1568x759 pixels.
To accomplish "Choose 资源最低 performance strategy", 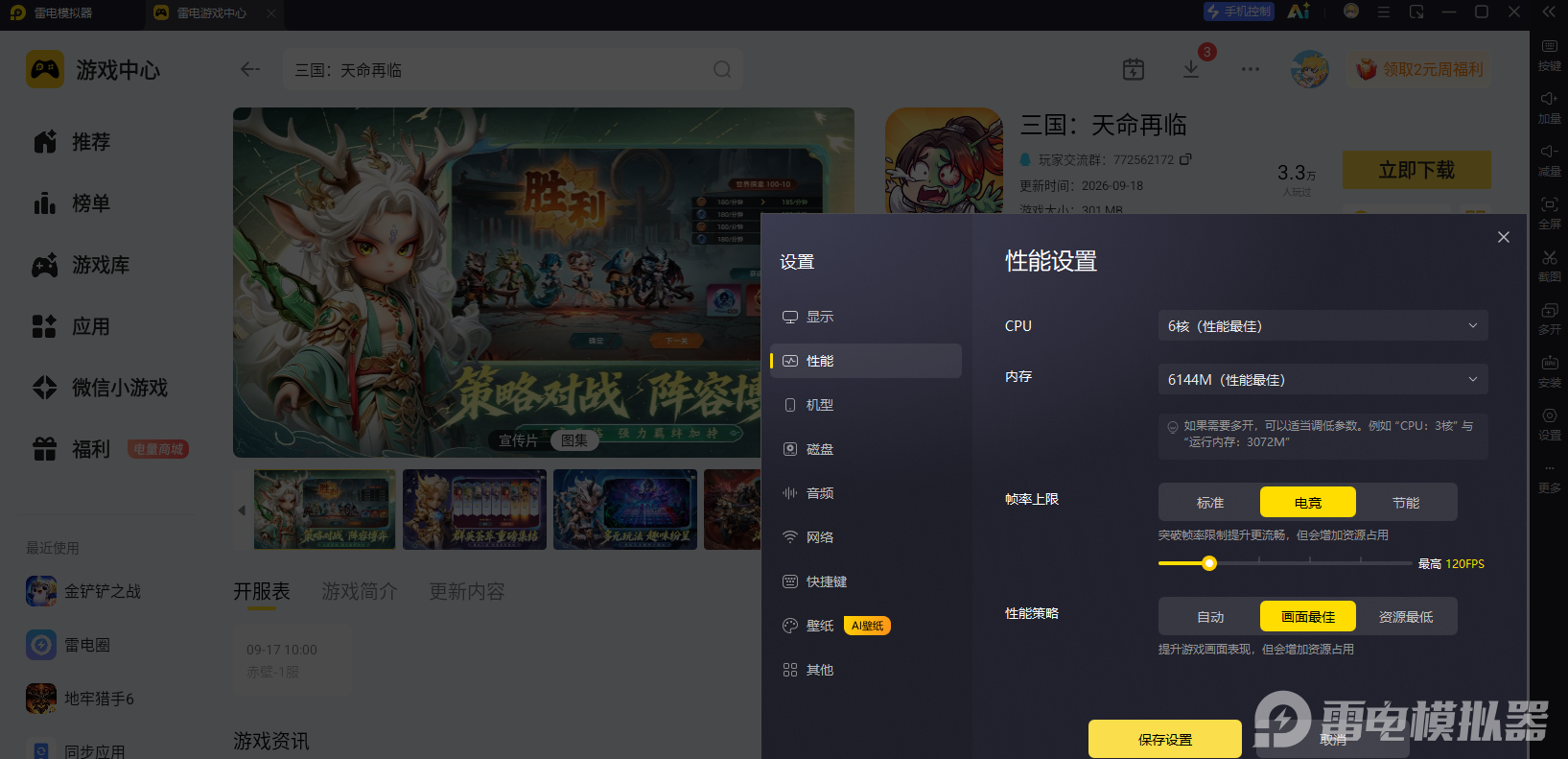I will tap(1406, 616).
